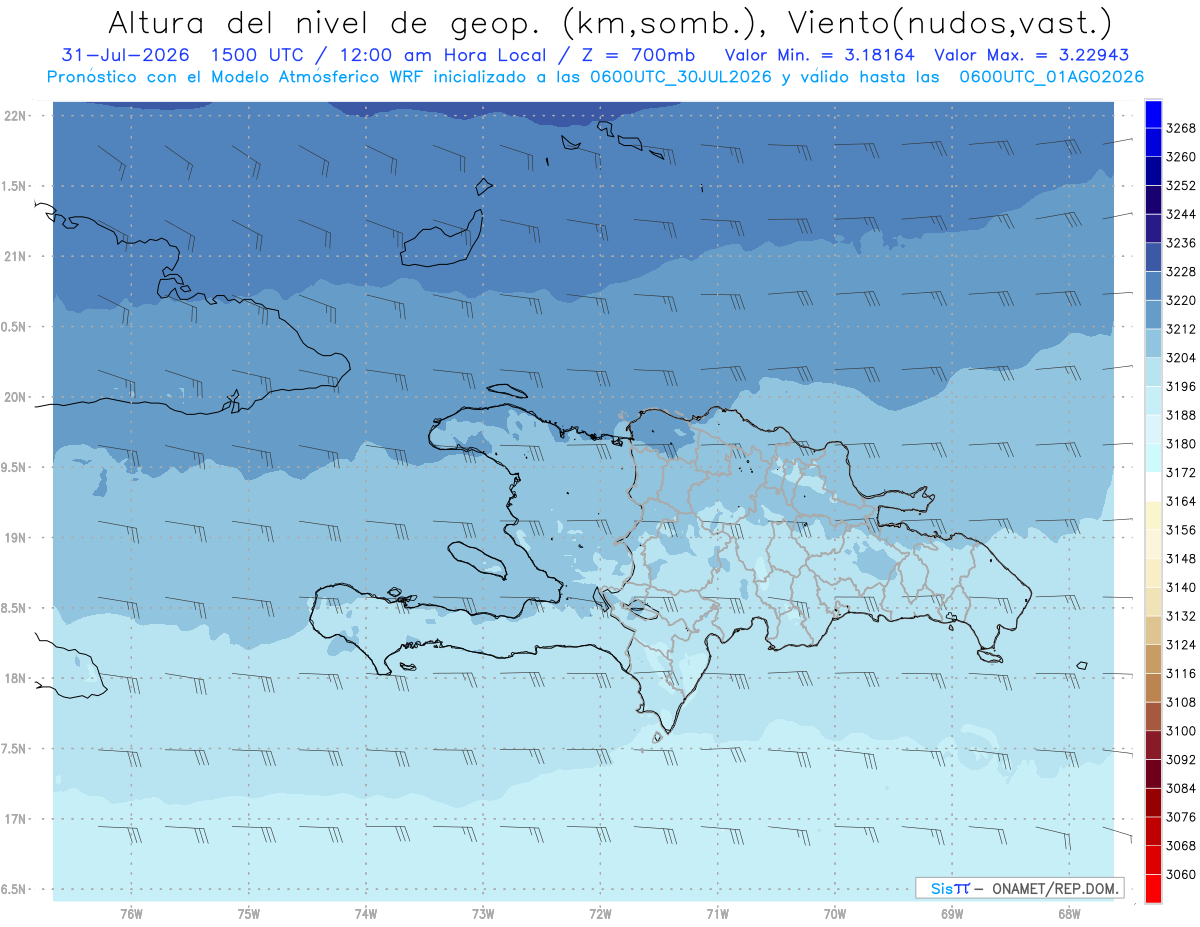Select colorbar value 3132

tap(1181, 616)
